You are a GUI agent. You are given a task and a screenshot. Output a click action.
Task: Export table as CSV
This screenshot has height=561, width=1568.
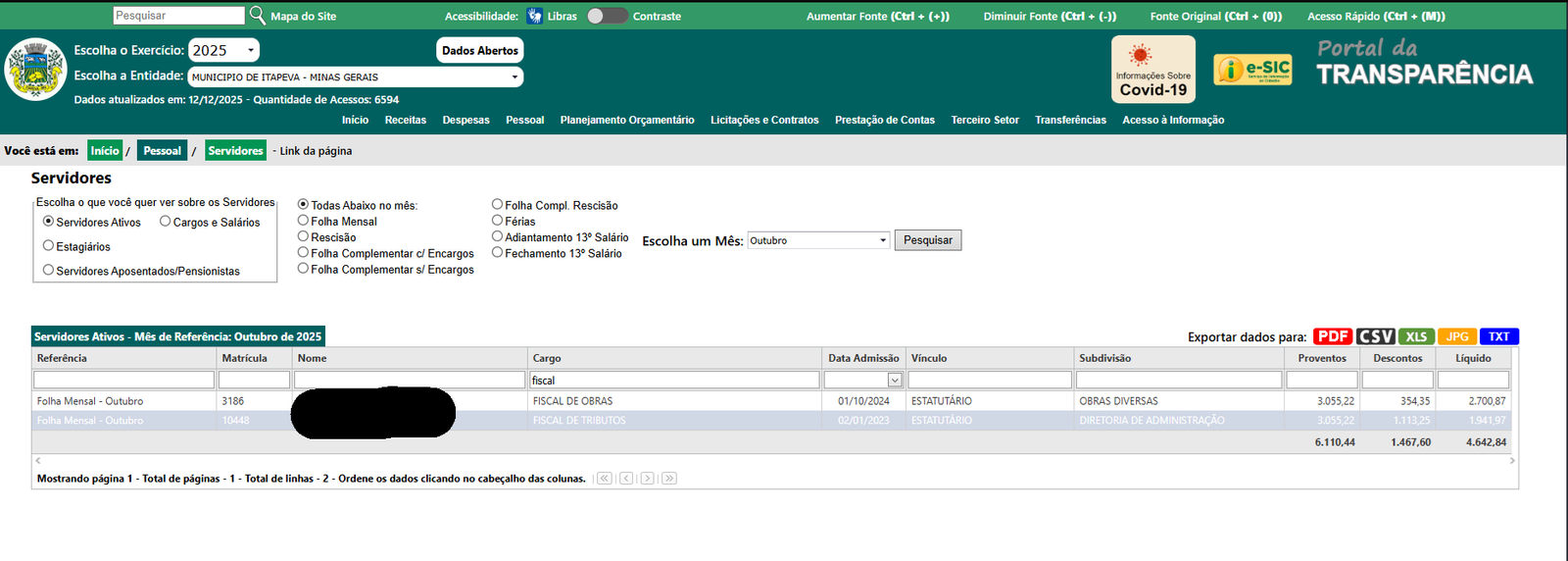pos(1376,336)
